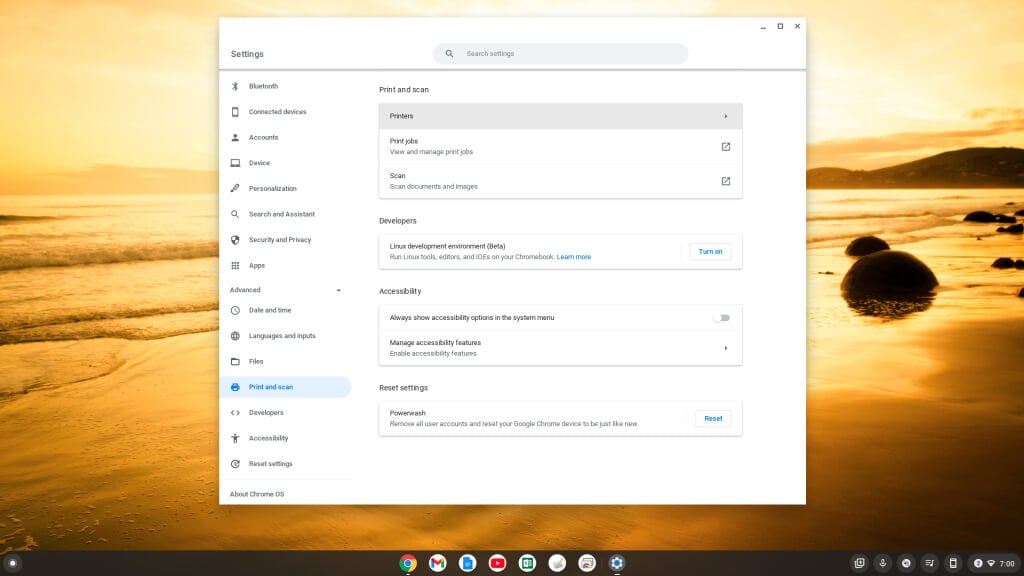The image size is (1024, 576).
Task: Click the Bluetooth icon in sidebar
Action: (x=235, y=86)
